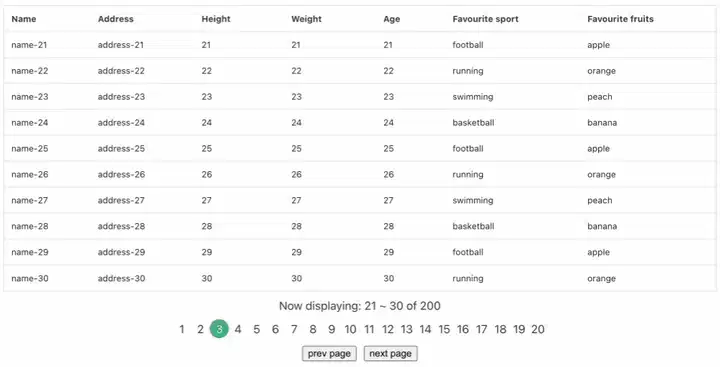Select the name-21 table row
720x367 pixels.
[x=360, y=45]
